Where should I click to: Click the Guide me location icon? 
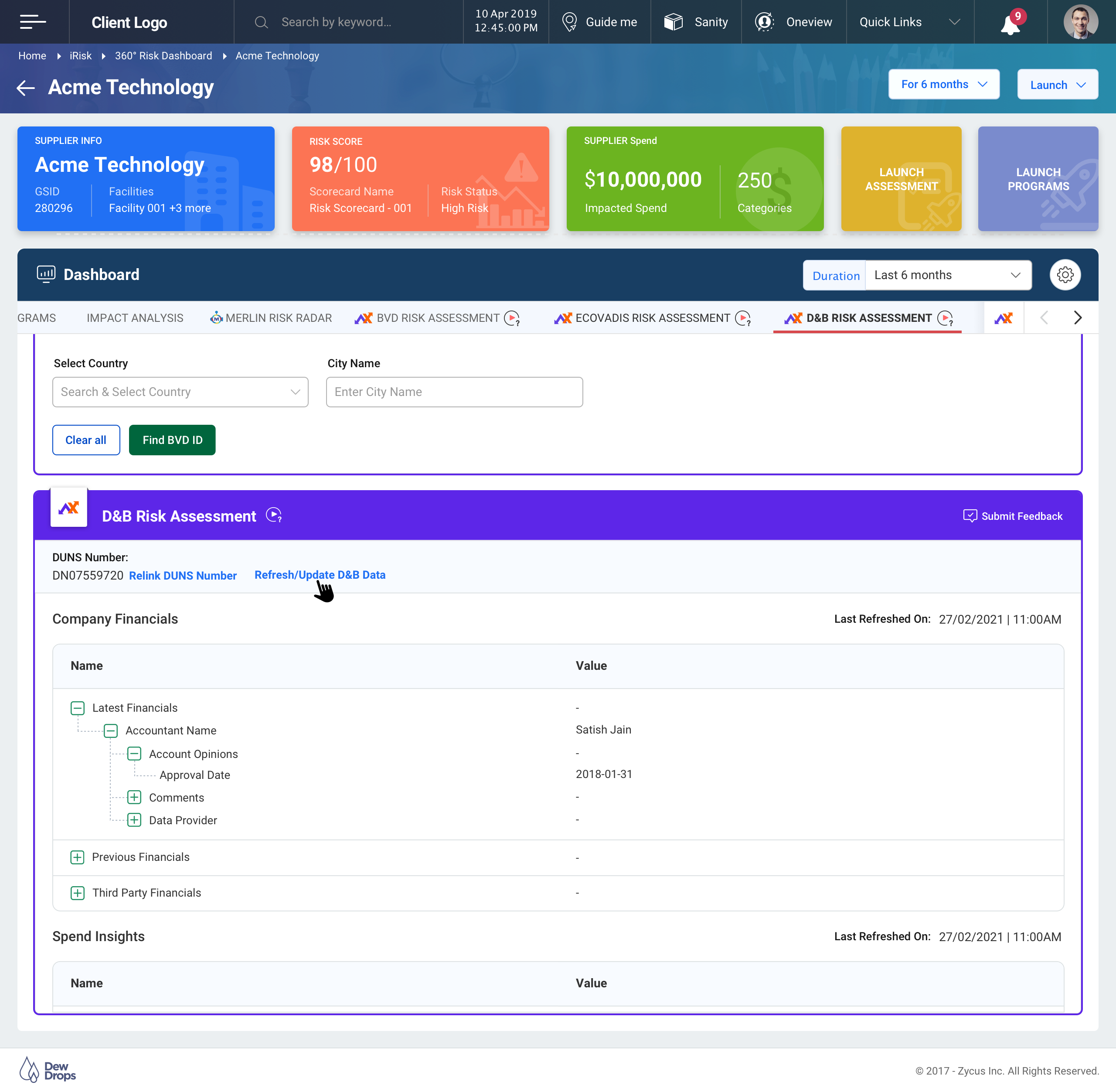[569, 22]
